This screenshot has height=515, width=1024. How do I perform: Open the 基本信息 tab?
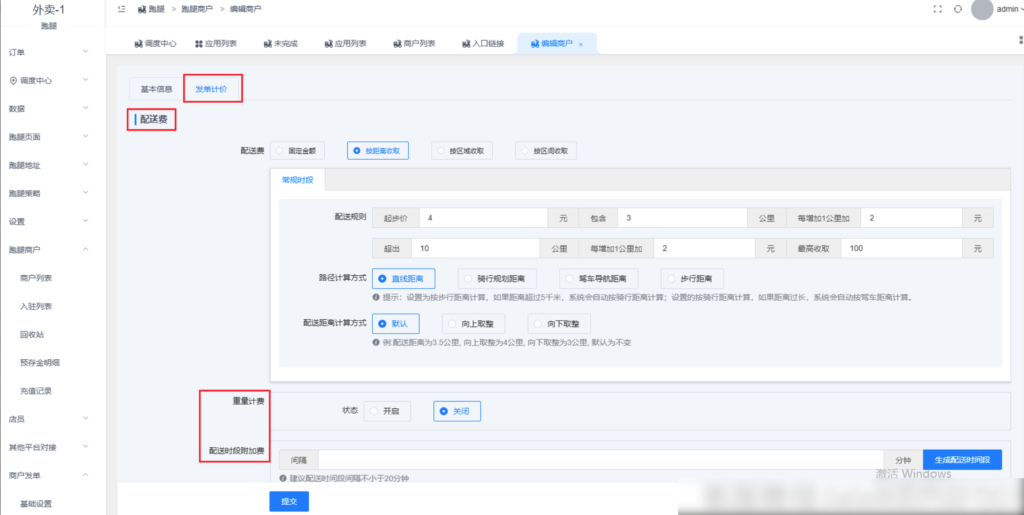point(157,89)
